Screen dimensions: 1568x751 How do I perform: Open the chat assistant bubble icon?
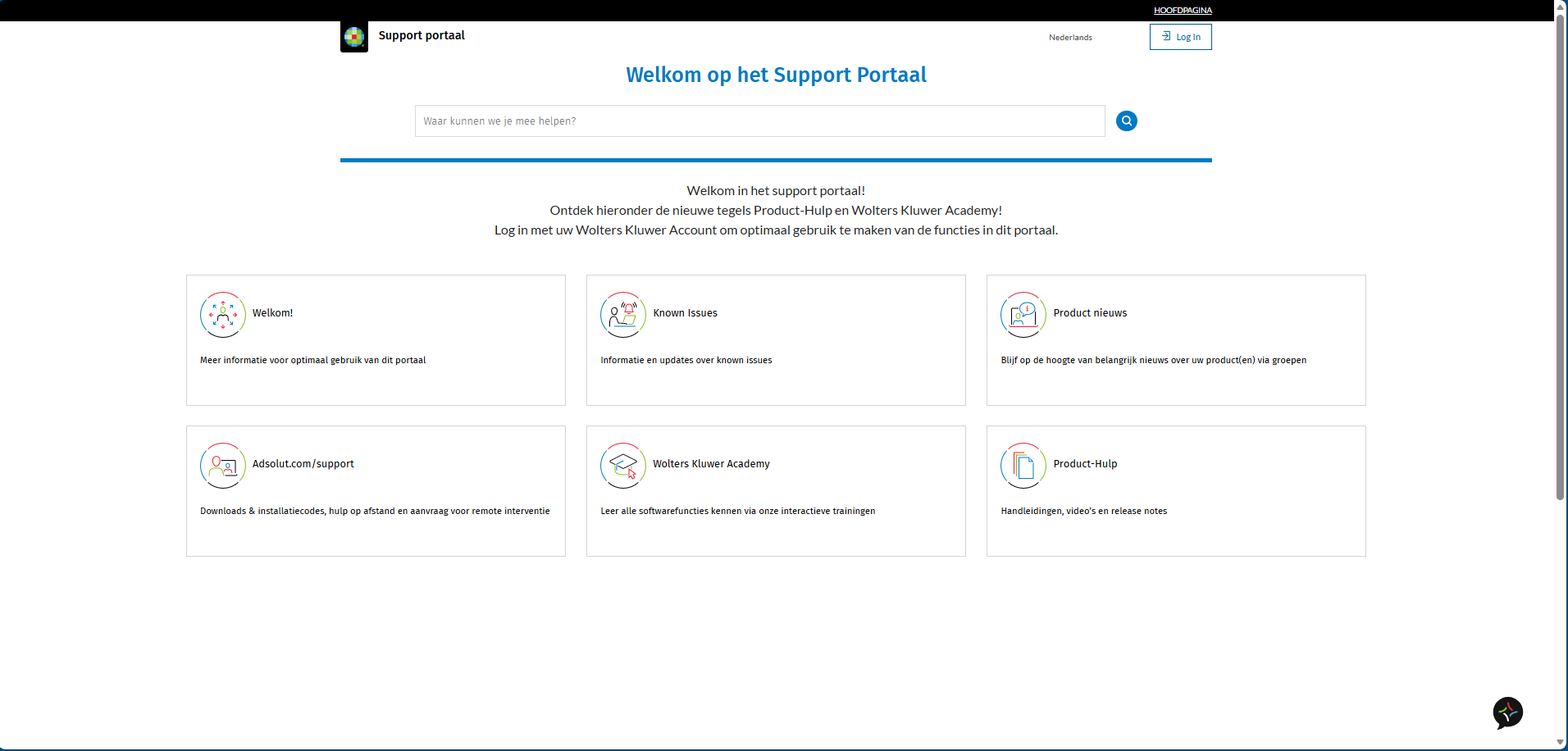pos(1507,712)
